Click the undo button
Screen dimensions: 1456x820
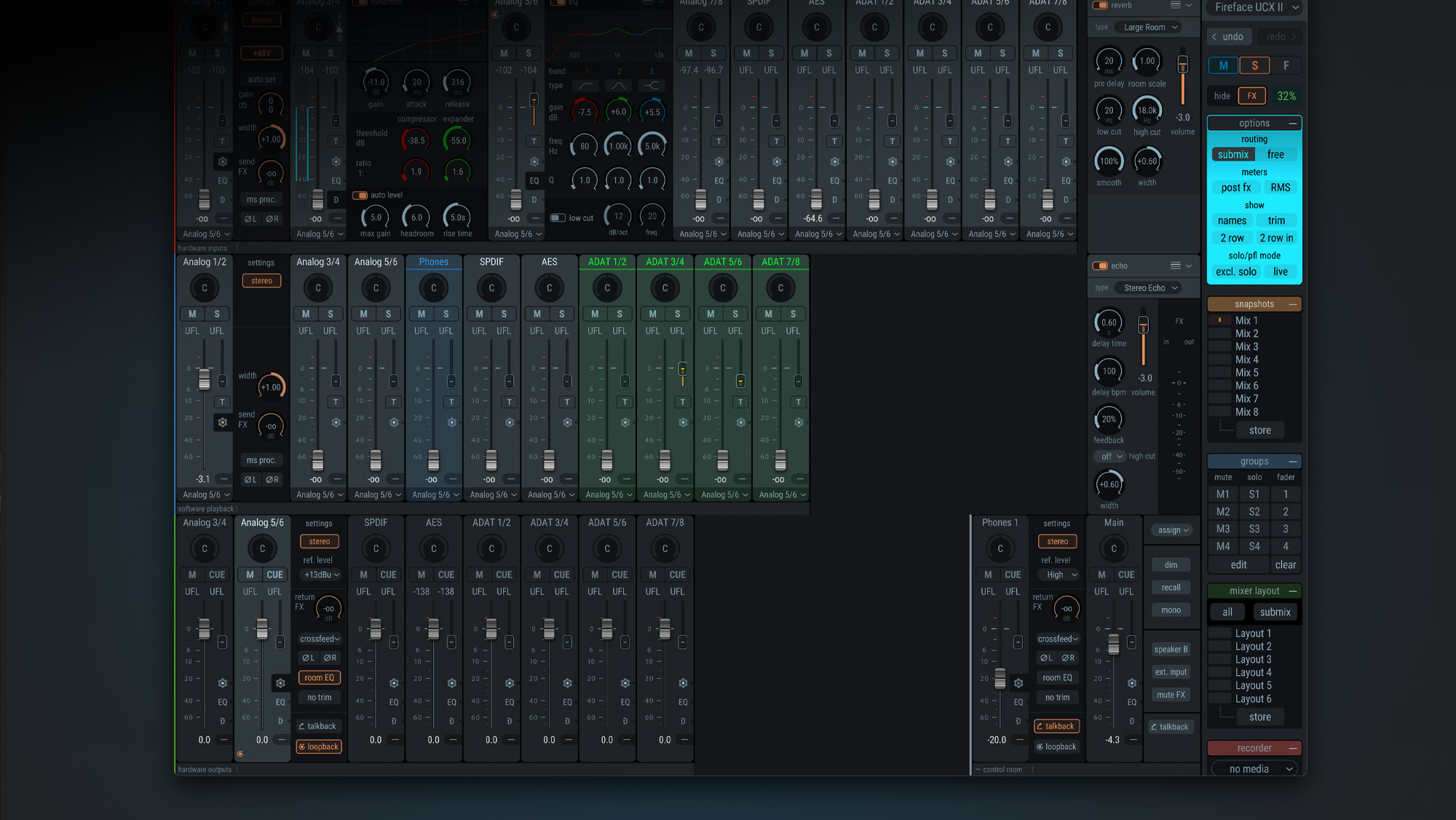(x=1229, y=36)
